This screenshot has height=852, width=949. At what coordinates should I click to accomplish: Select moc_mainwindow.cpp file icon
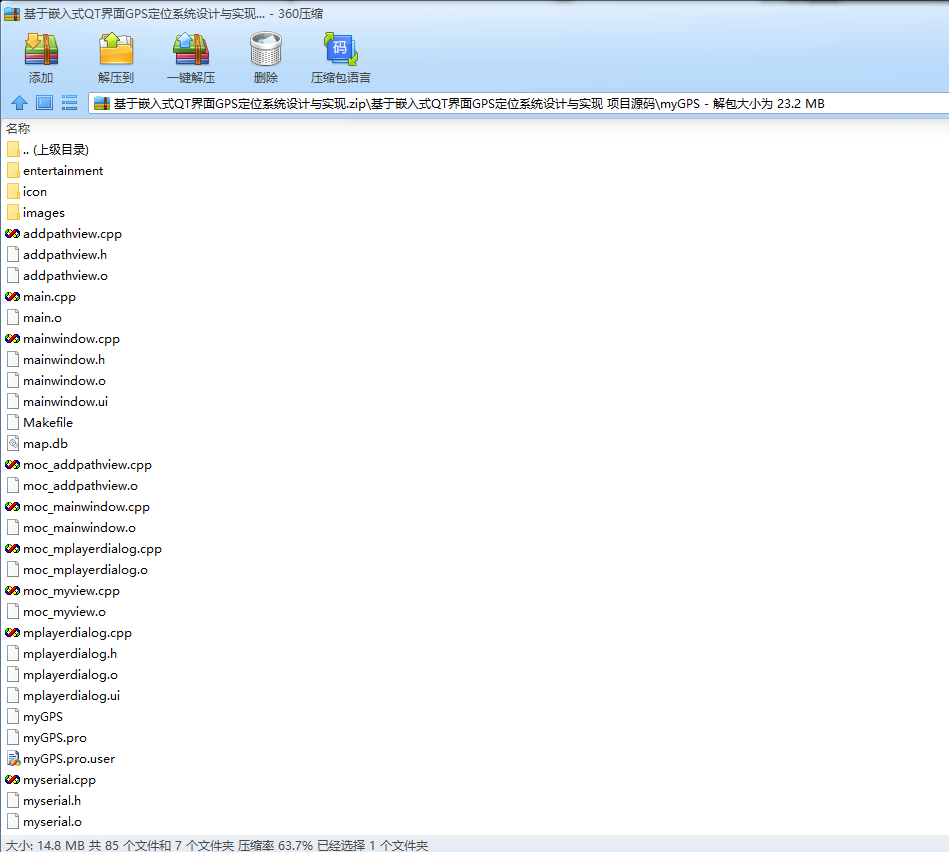coord(13,506)
